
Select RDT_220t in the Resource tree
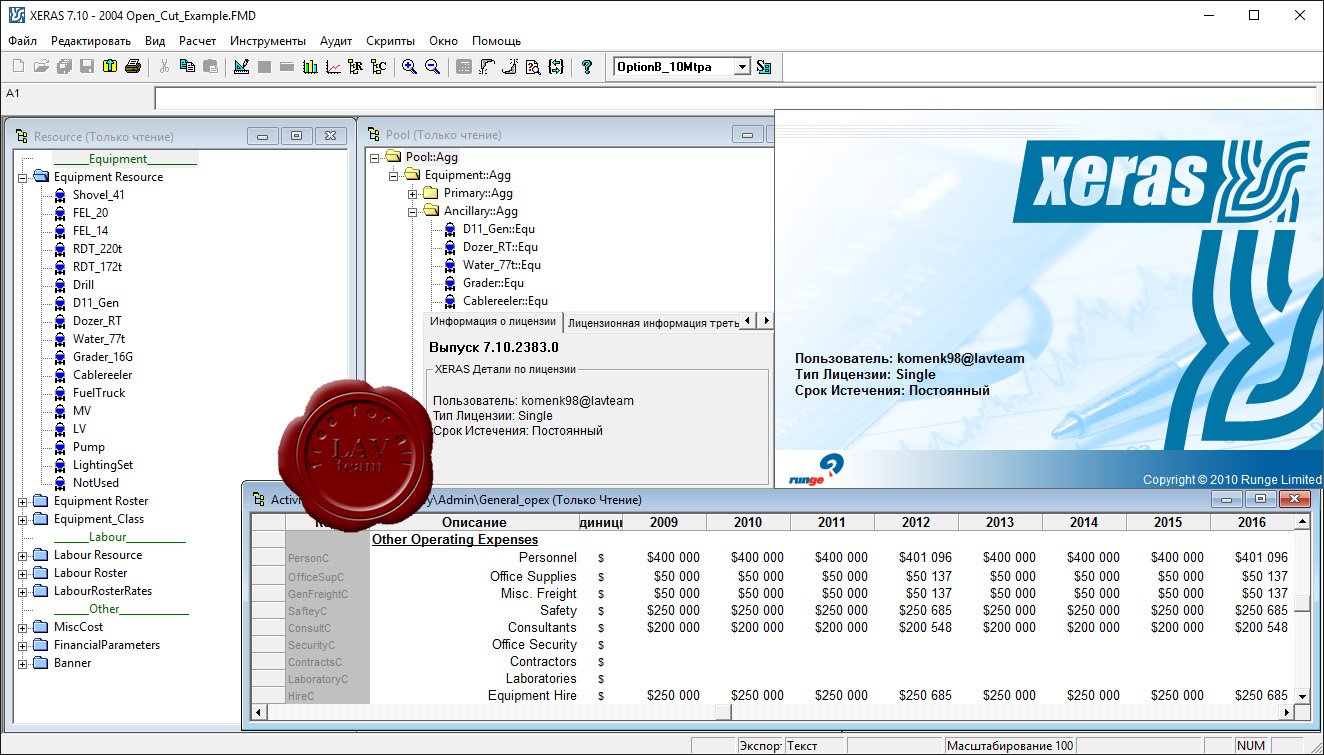point(98,249)
